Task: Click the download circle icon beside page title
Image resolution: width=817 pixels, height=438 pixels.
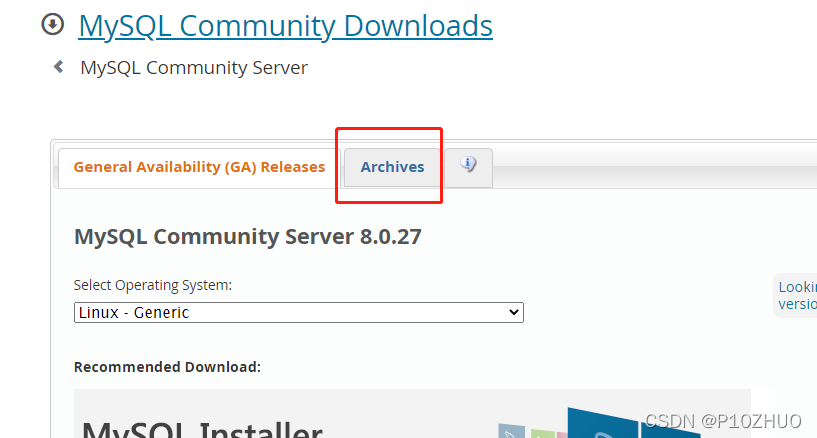Action: click(53, 24)
